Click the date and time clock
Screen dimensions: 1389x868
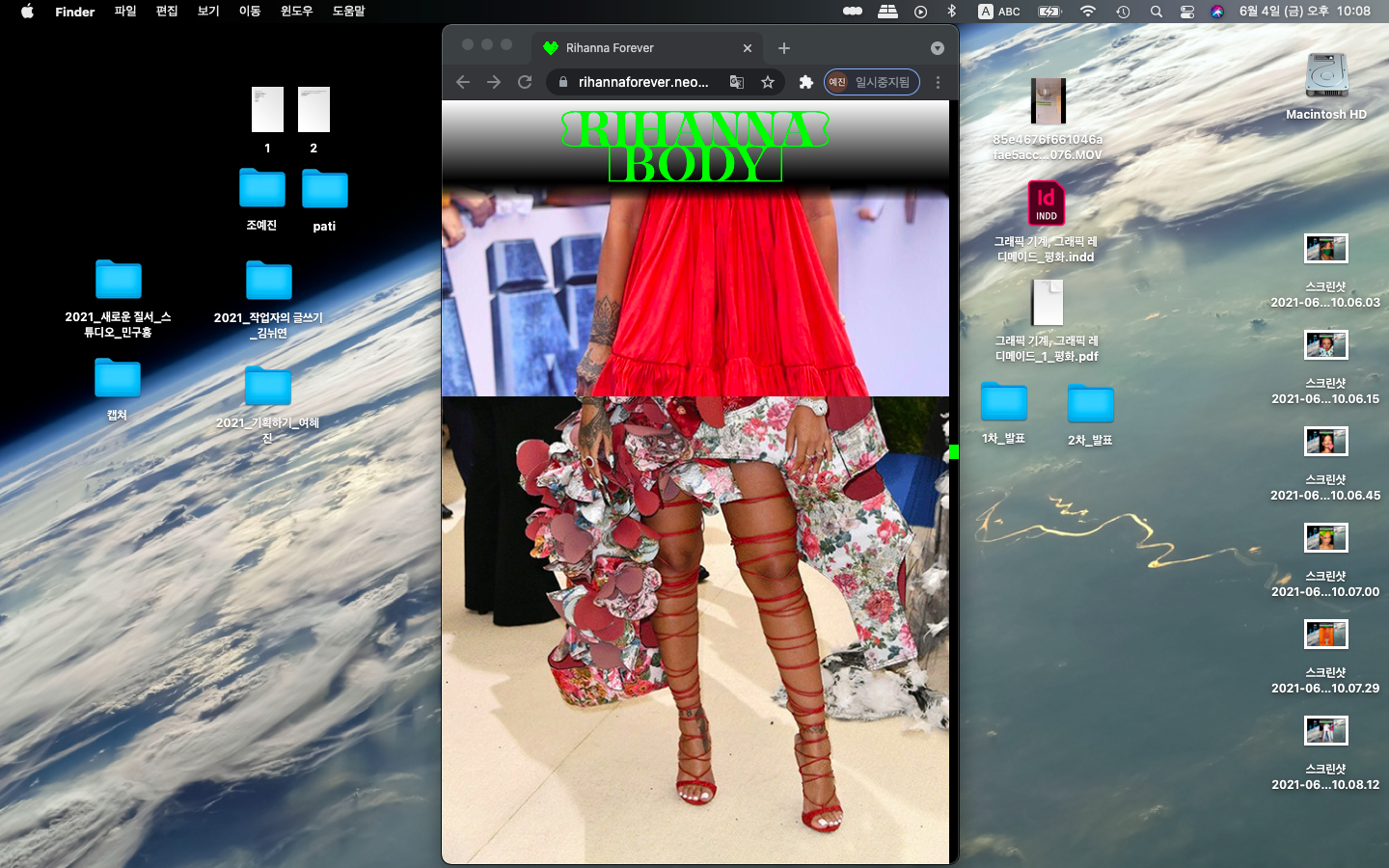pyautogui.click(x=1305, y=12)
